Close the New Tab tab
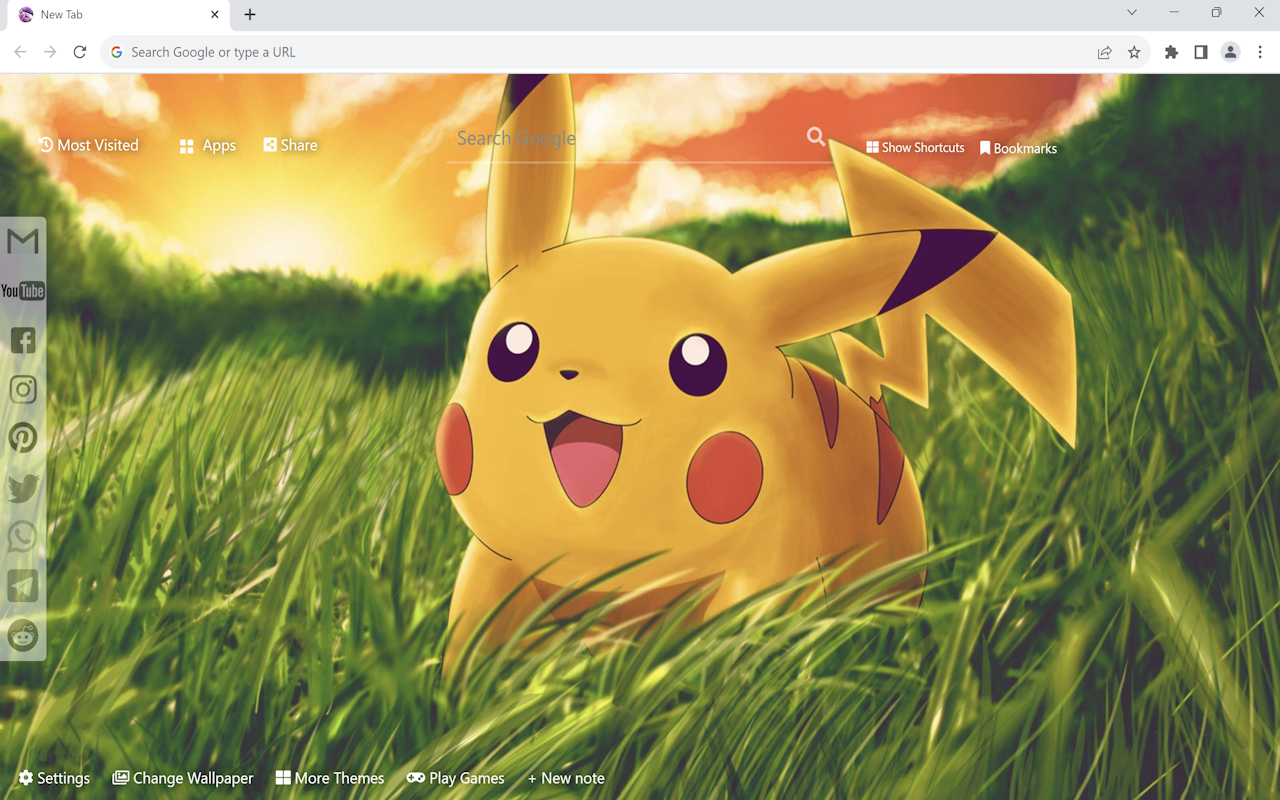 (214, 14)
